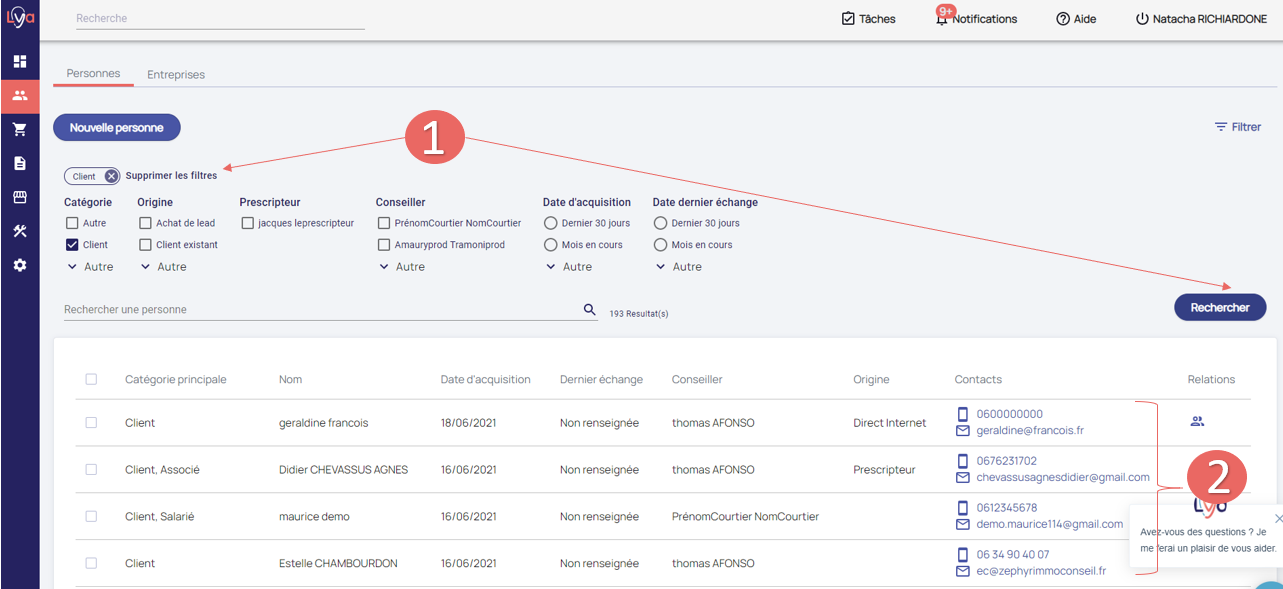The image size is (1283, 589).
Task: Open the dashboard icon in sidebar
Action: (20, 62)
